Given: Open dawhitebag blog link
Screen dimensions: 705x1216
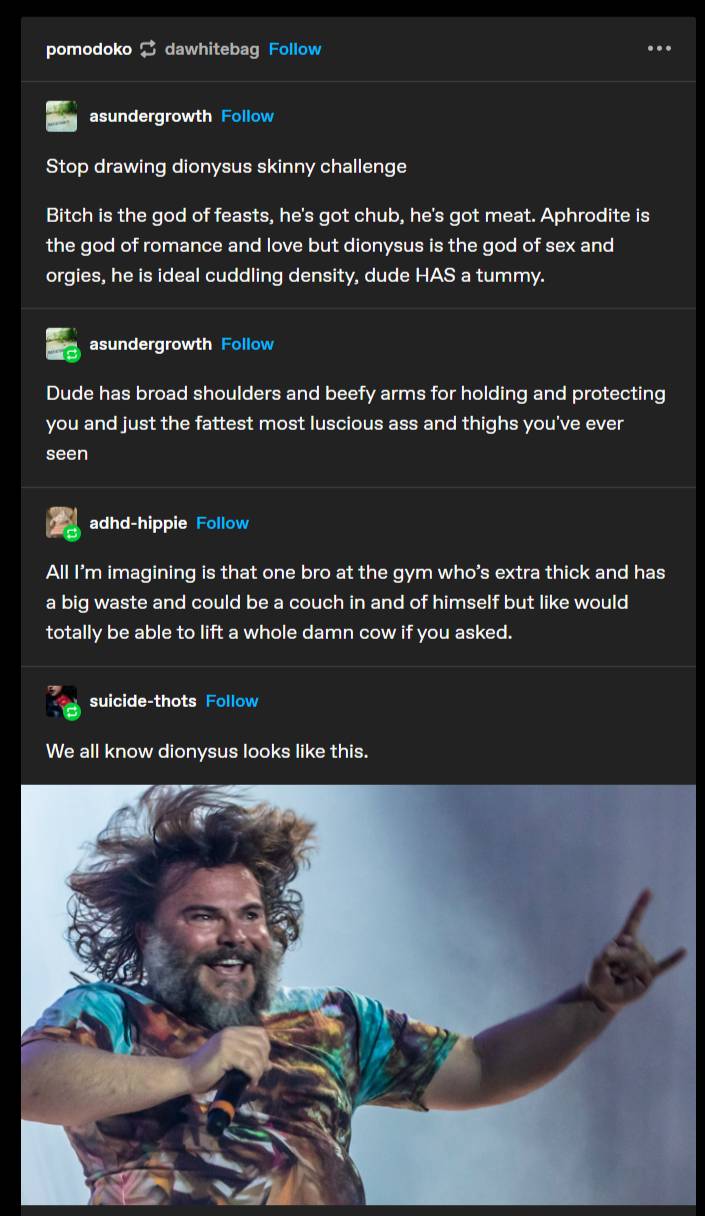Looking at the screenshot, I should click(x=212, y=49).
